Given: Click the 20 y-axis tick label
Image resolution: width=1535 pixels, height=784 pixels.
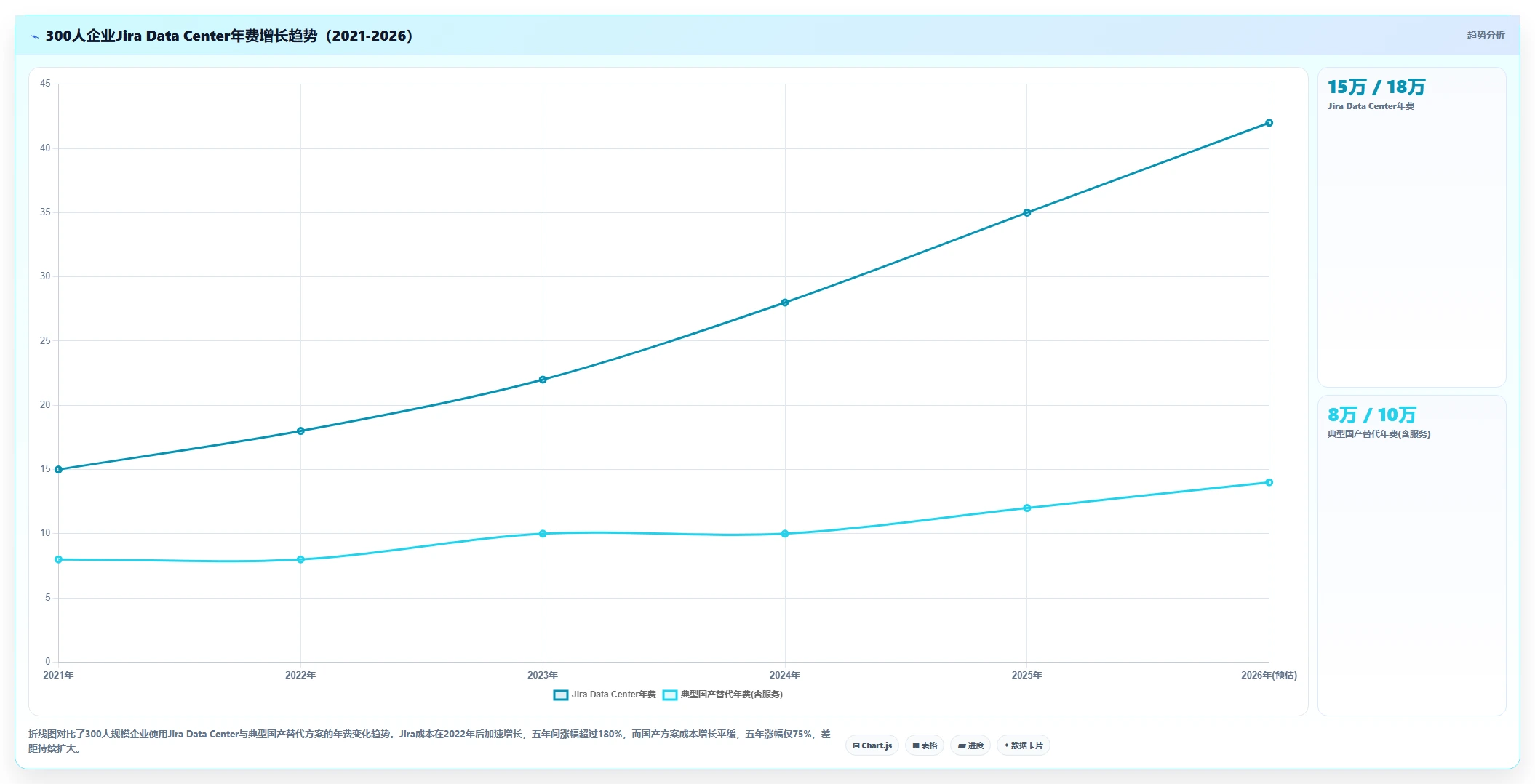Looking at the screenshot, I should coord(45,405).
